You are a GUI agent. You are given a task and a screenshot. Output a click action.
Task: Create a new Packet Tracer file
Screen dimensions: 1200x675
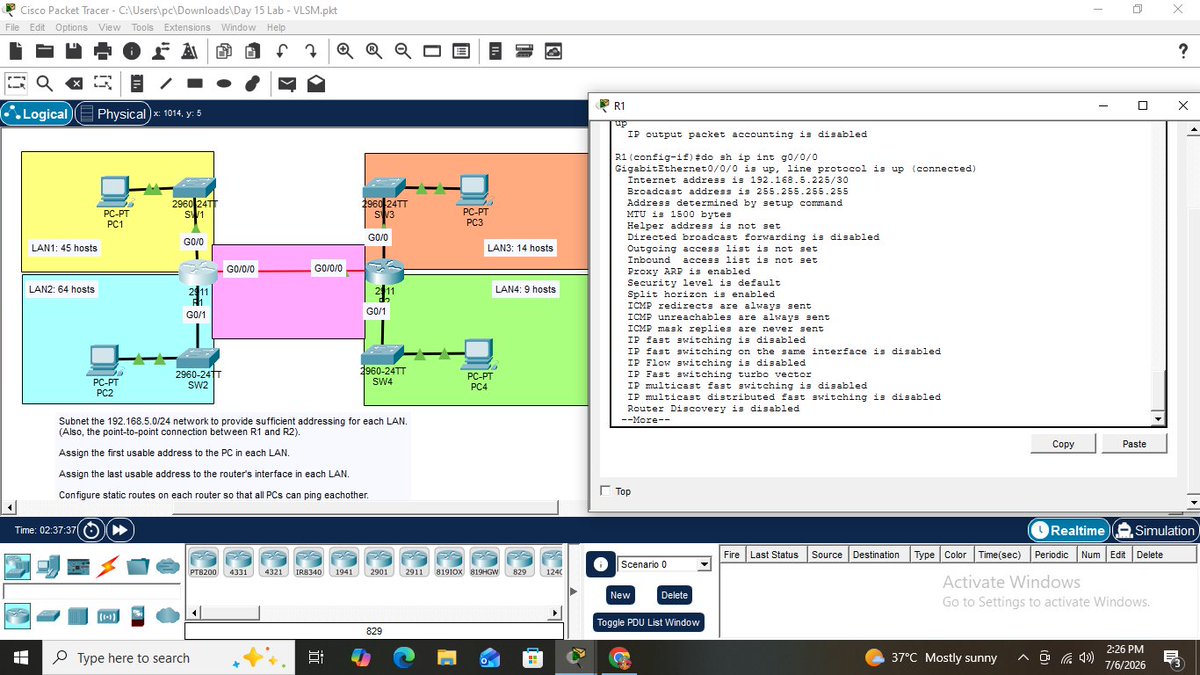(x=17, y=50)
